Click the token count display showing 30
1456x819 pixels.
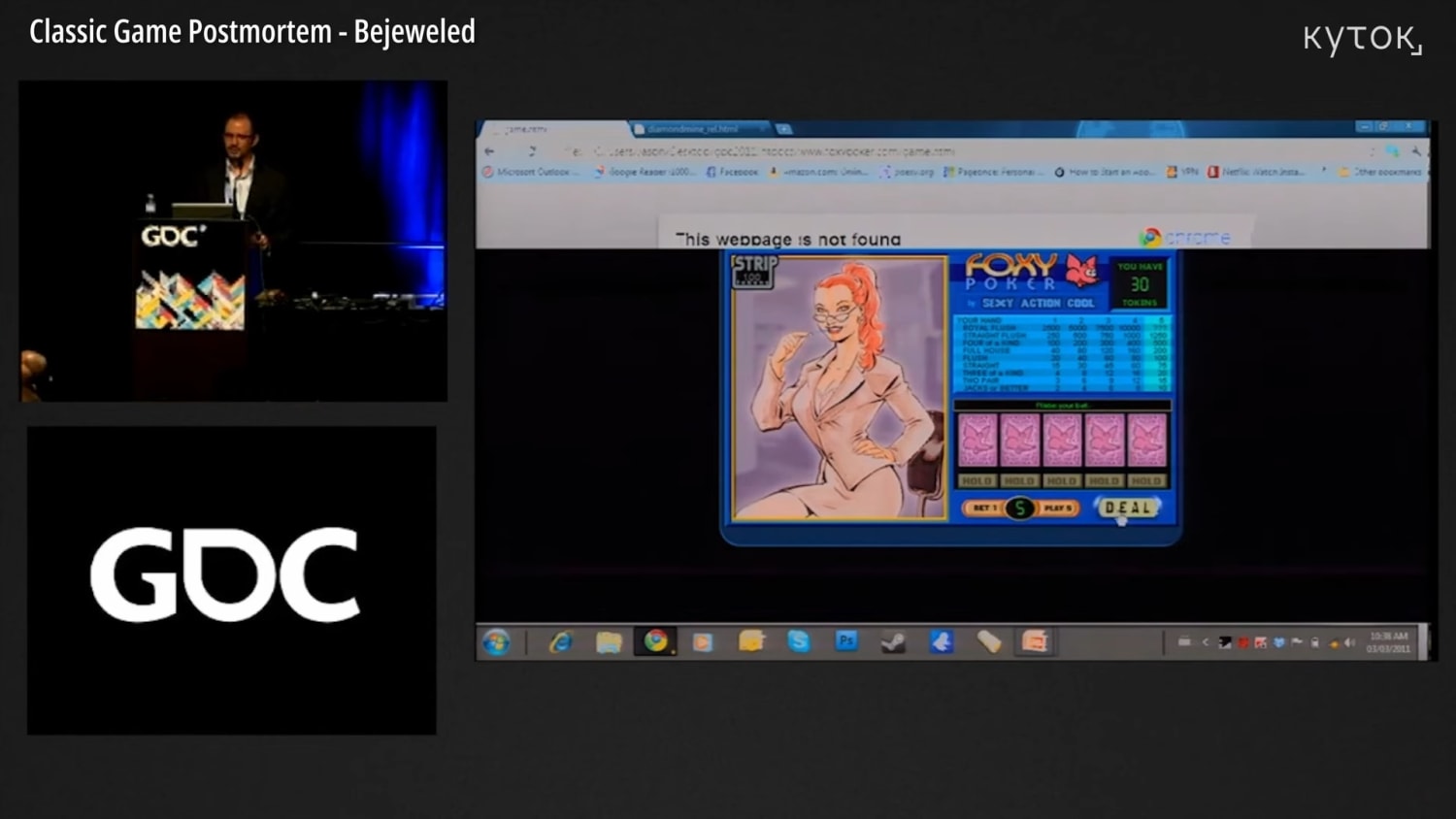(1140, 284)
